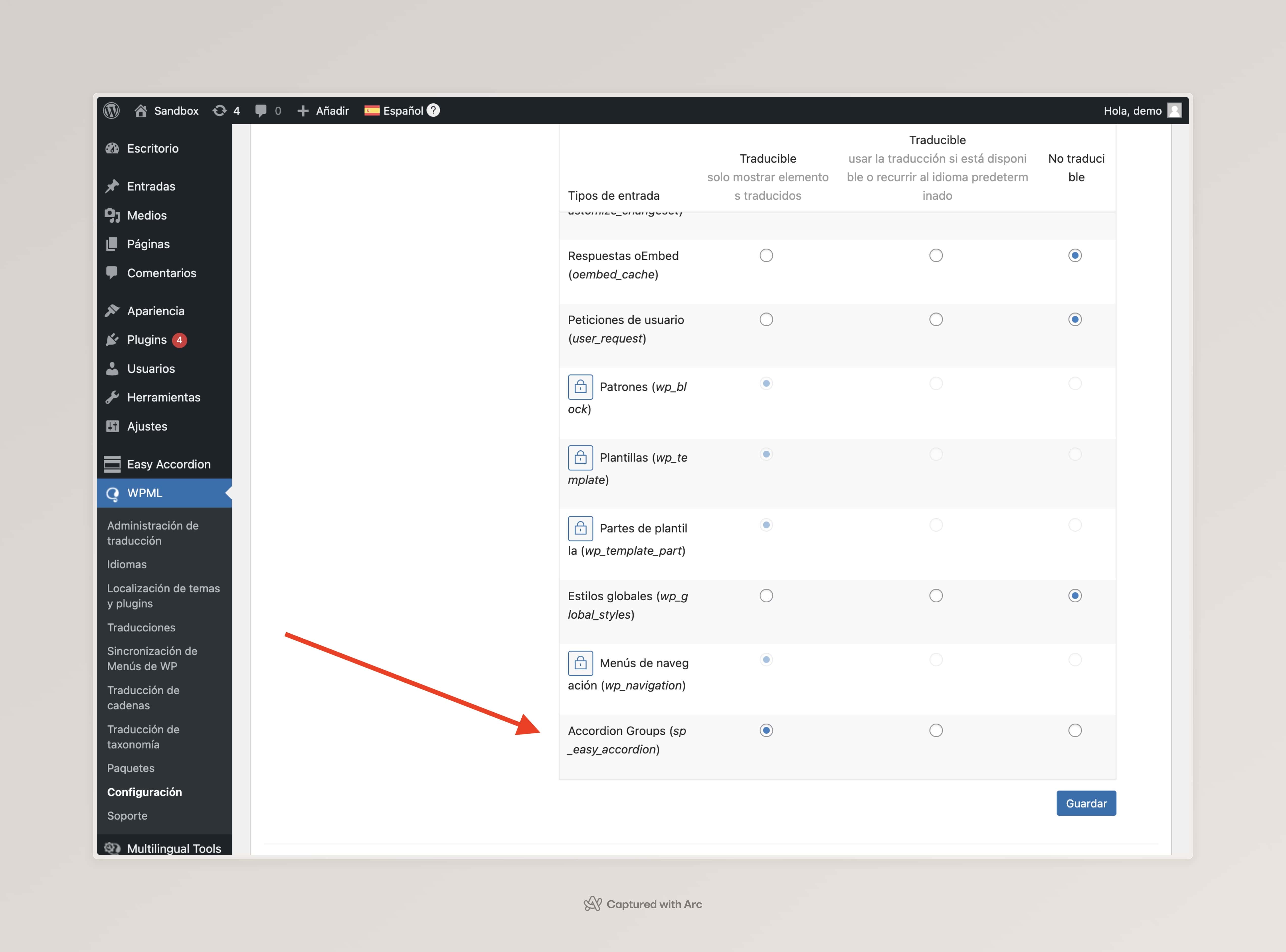Image resolution: width=1286 pixels, height=952 pixels.
Task: Click the plus icon next to Añadir
Action: tap(303, 111)
